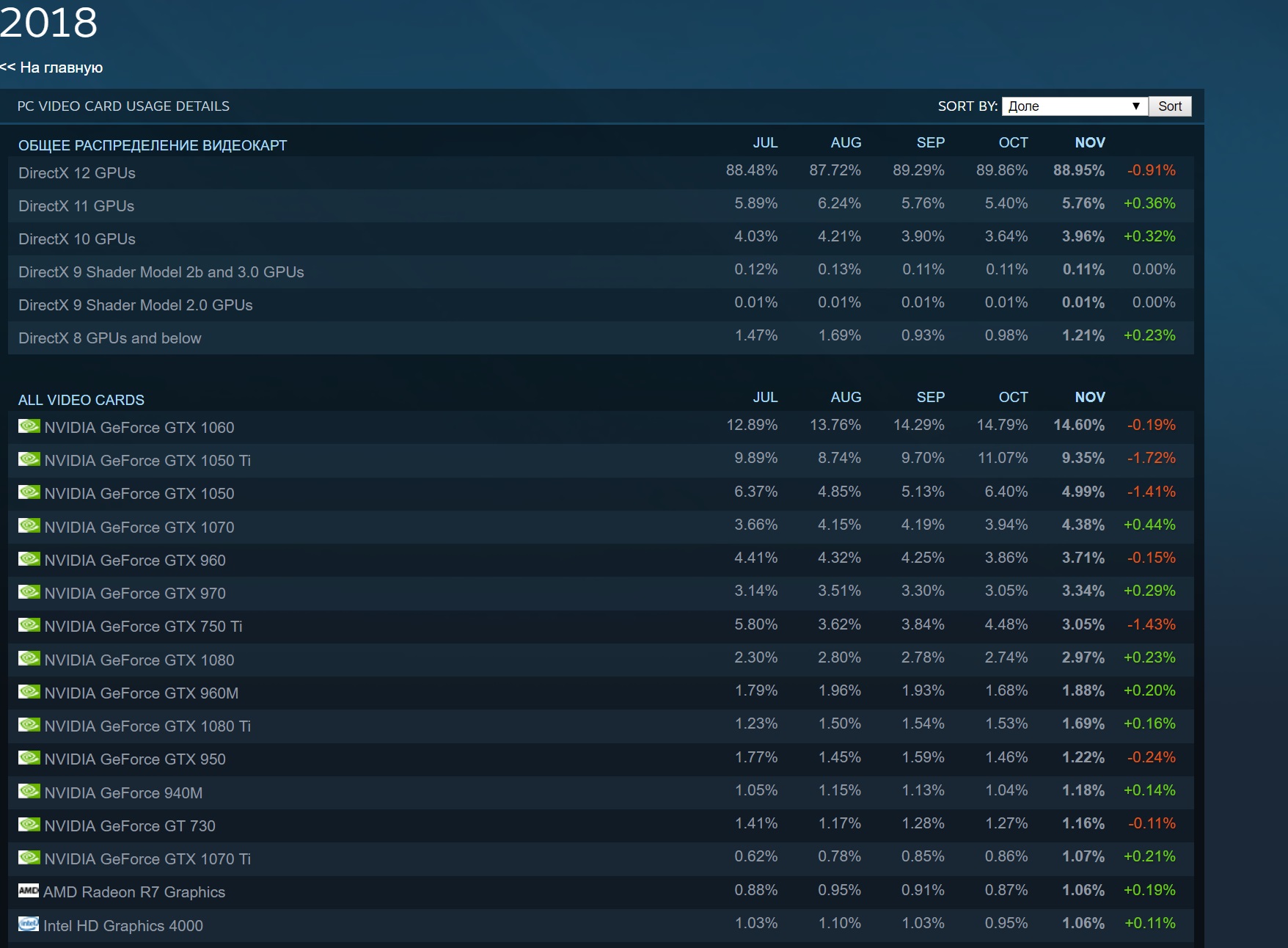The width and height of the screenshot is (1288, 948).
Task: Click the 14.60% NOV value for GTX 1060
Action: point(1079,425)
